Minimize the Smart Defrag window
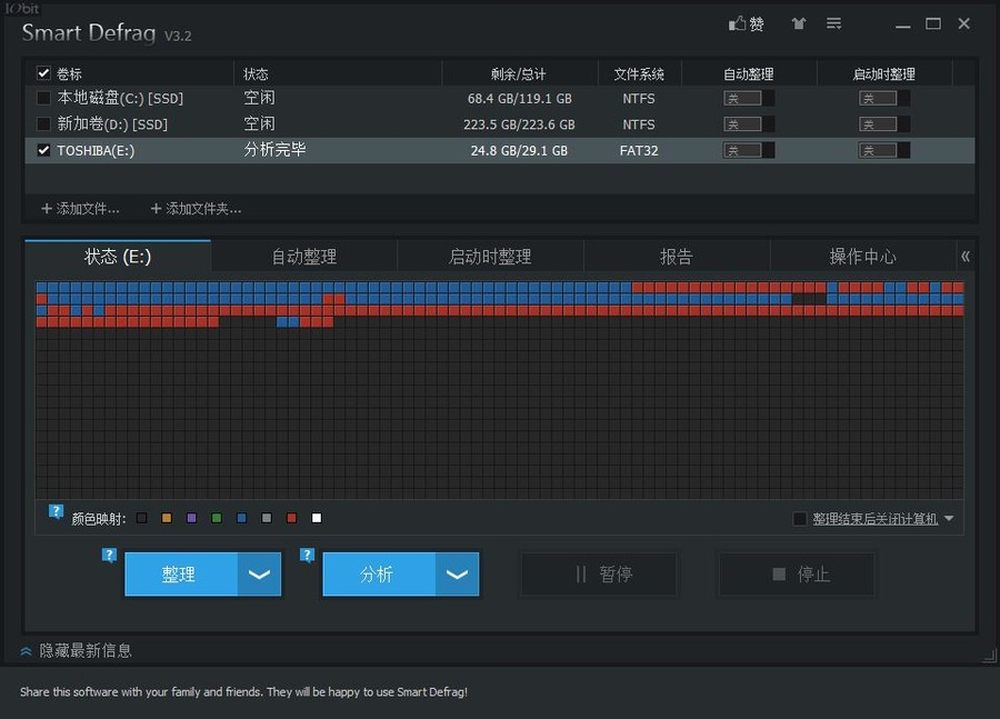This screenshot has height=719, width=1000. (902, 25)
